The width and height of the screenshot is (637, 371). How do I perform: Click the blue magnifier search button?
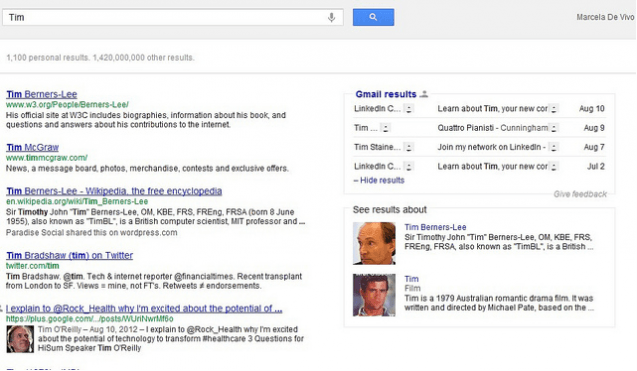pos(373,17)
